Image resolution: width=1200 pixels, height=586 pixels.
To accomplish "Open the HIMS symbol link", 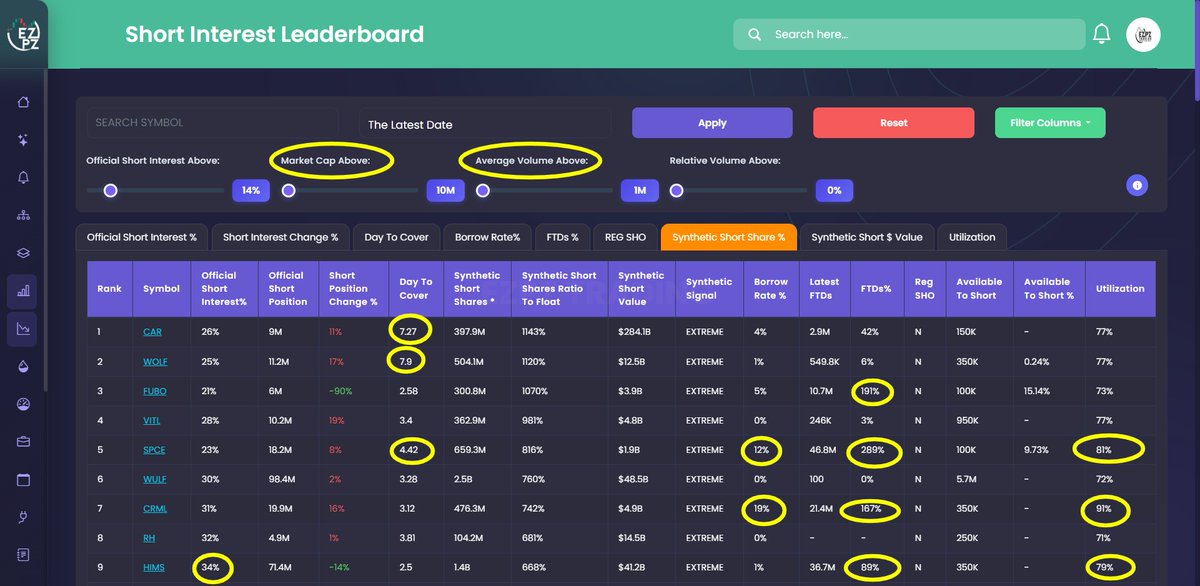I will (x=154, y=568).
